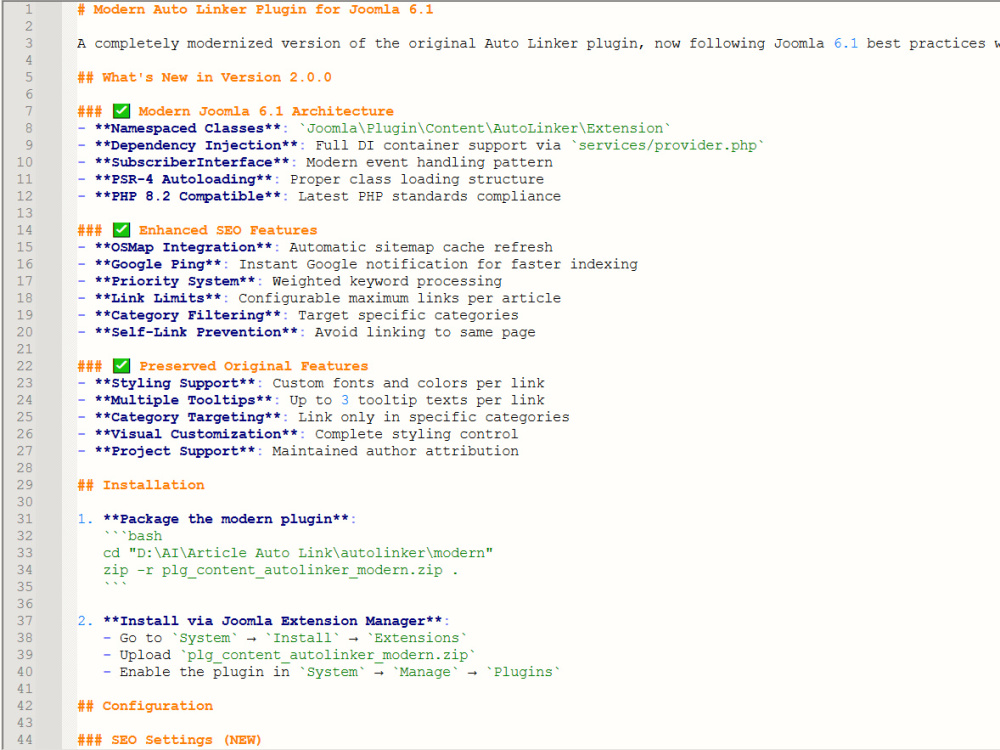
Task: Click line number 1 in the gutter
Action: tap(28, 10)
